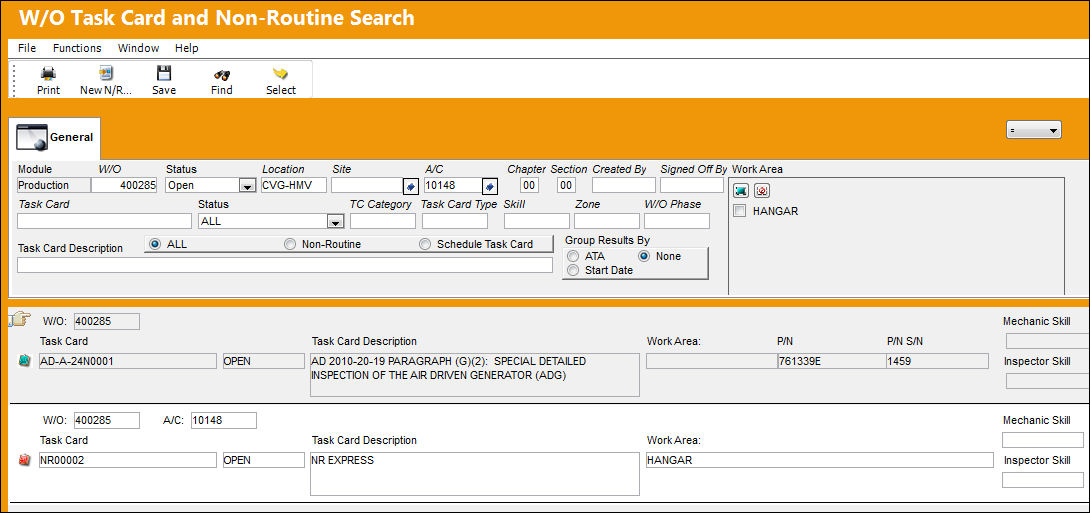Select None for grouping results

(x=644, y=256)
